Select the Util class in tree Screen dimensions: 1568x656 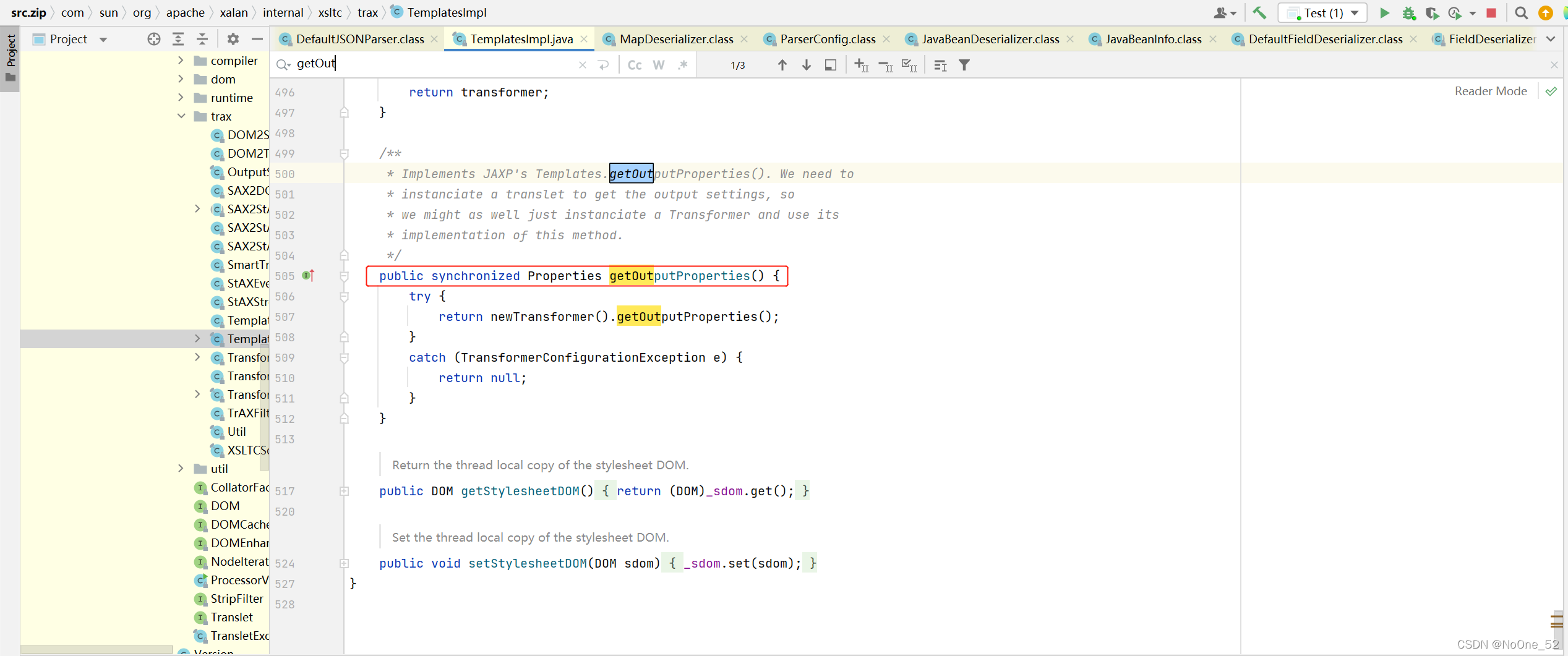click(x=228, y=432)
